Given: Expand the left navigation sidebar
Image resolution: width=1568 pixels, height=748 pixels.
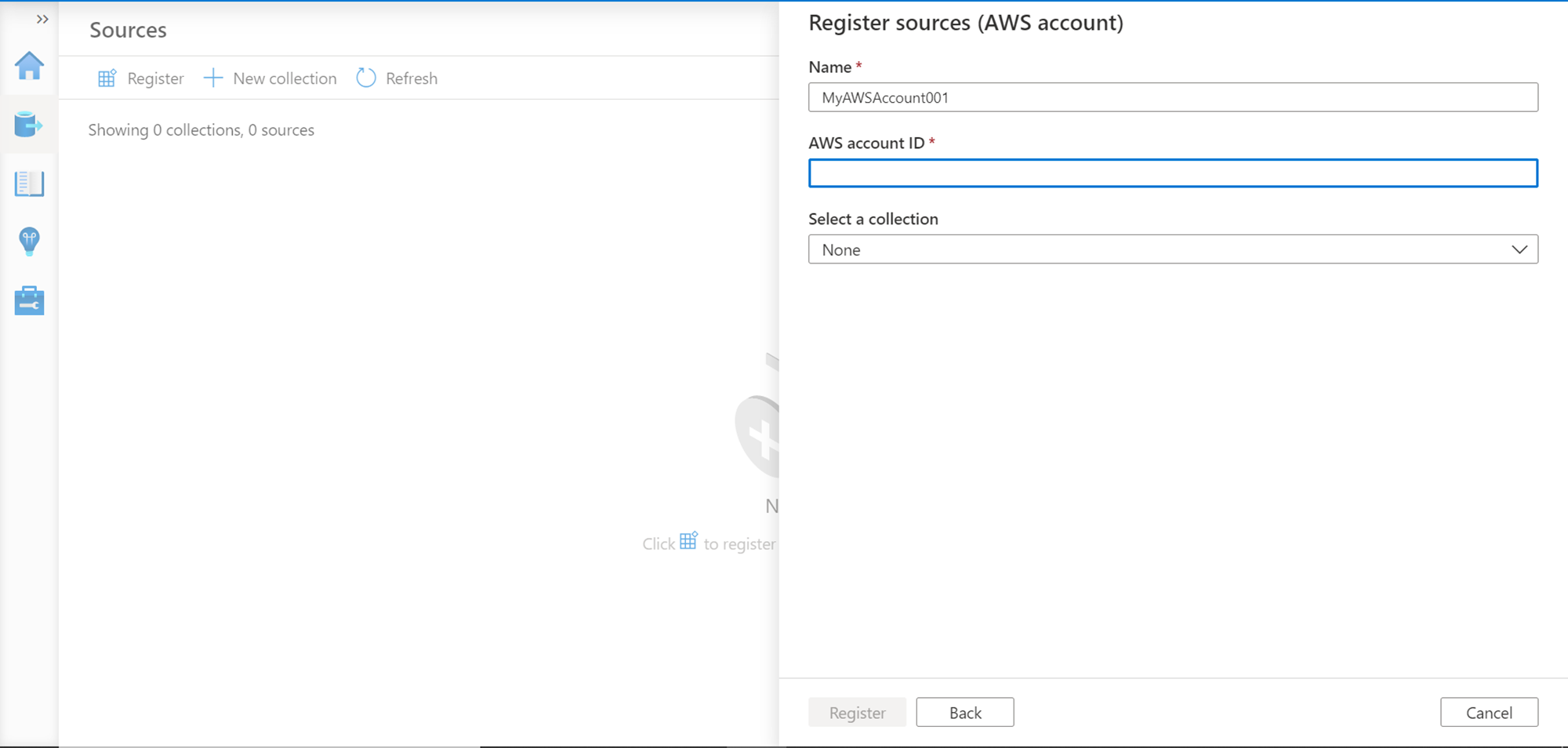Looking at the screenshot, I should [x=42, y=20].
